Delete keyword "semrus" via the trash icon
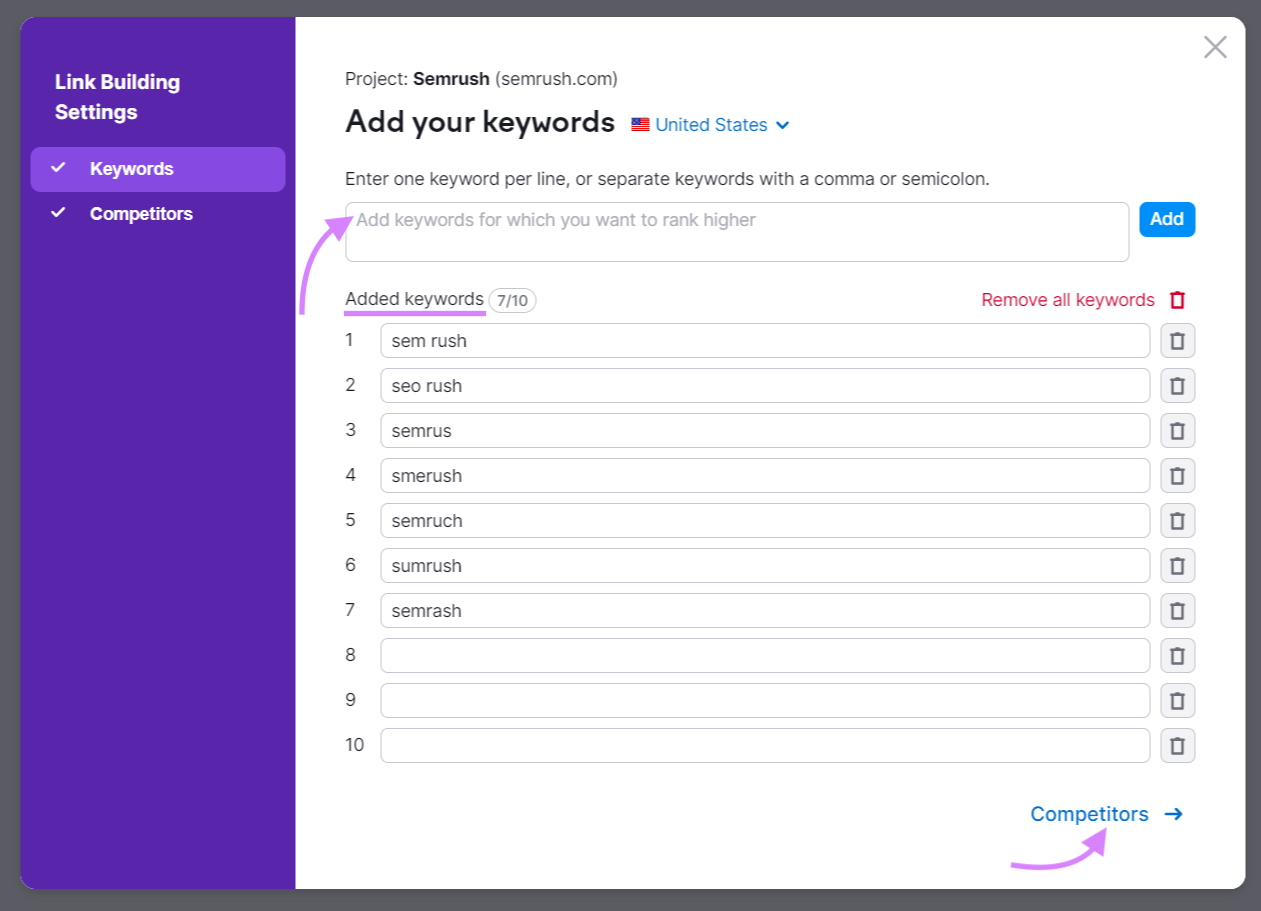Screen dimensions: 1261x911 pyautogui.click(x=1177, y=430)
